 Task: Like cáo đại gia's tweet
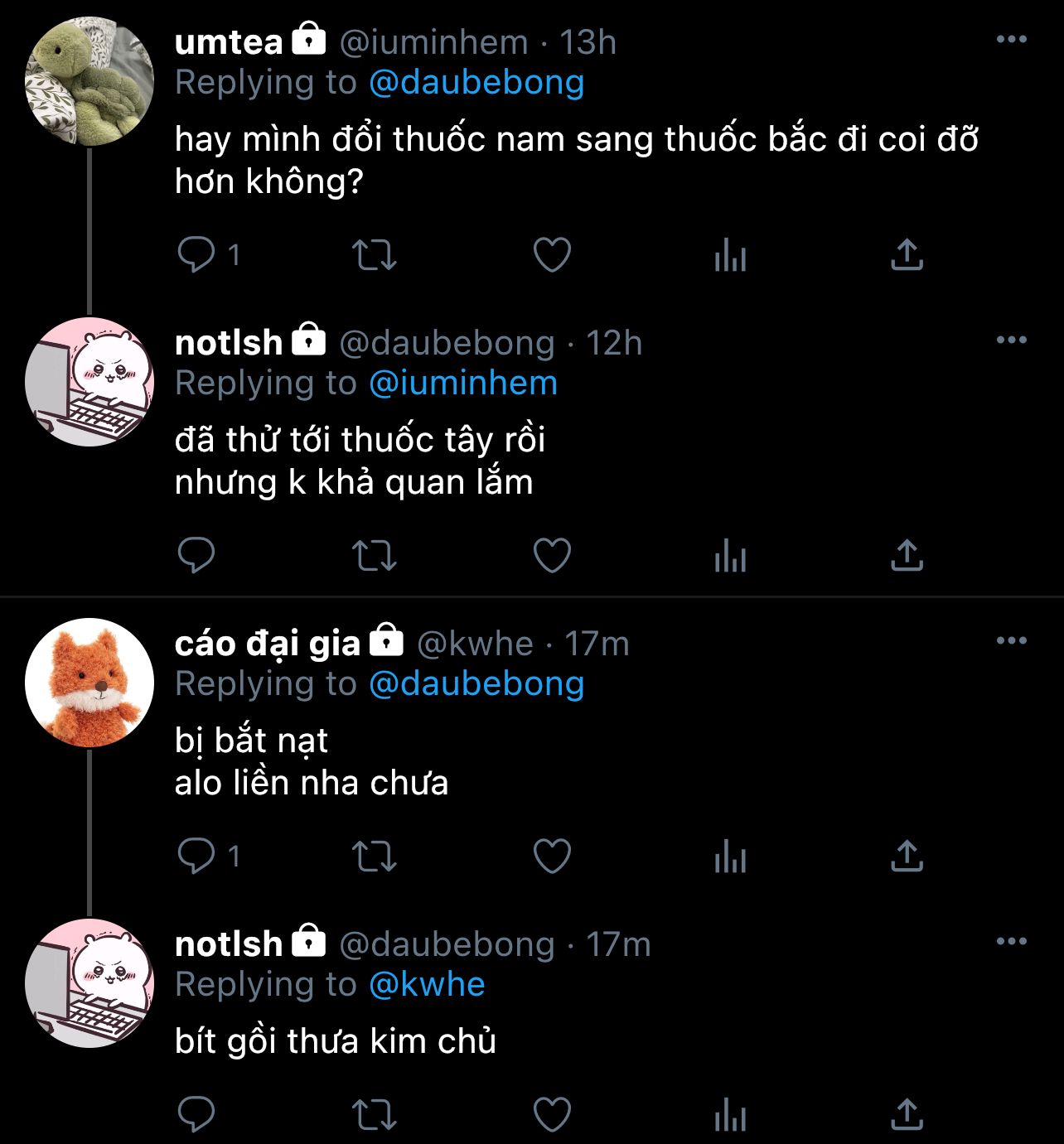552,856
